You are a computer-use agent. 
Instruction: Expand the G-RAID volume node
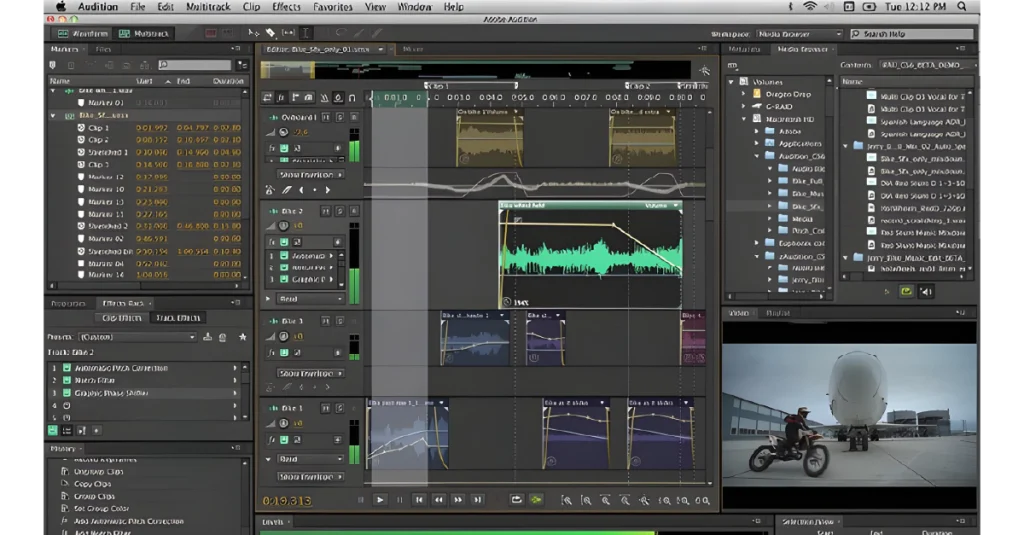pos(744,106)
